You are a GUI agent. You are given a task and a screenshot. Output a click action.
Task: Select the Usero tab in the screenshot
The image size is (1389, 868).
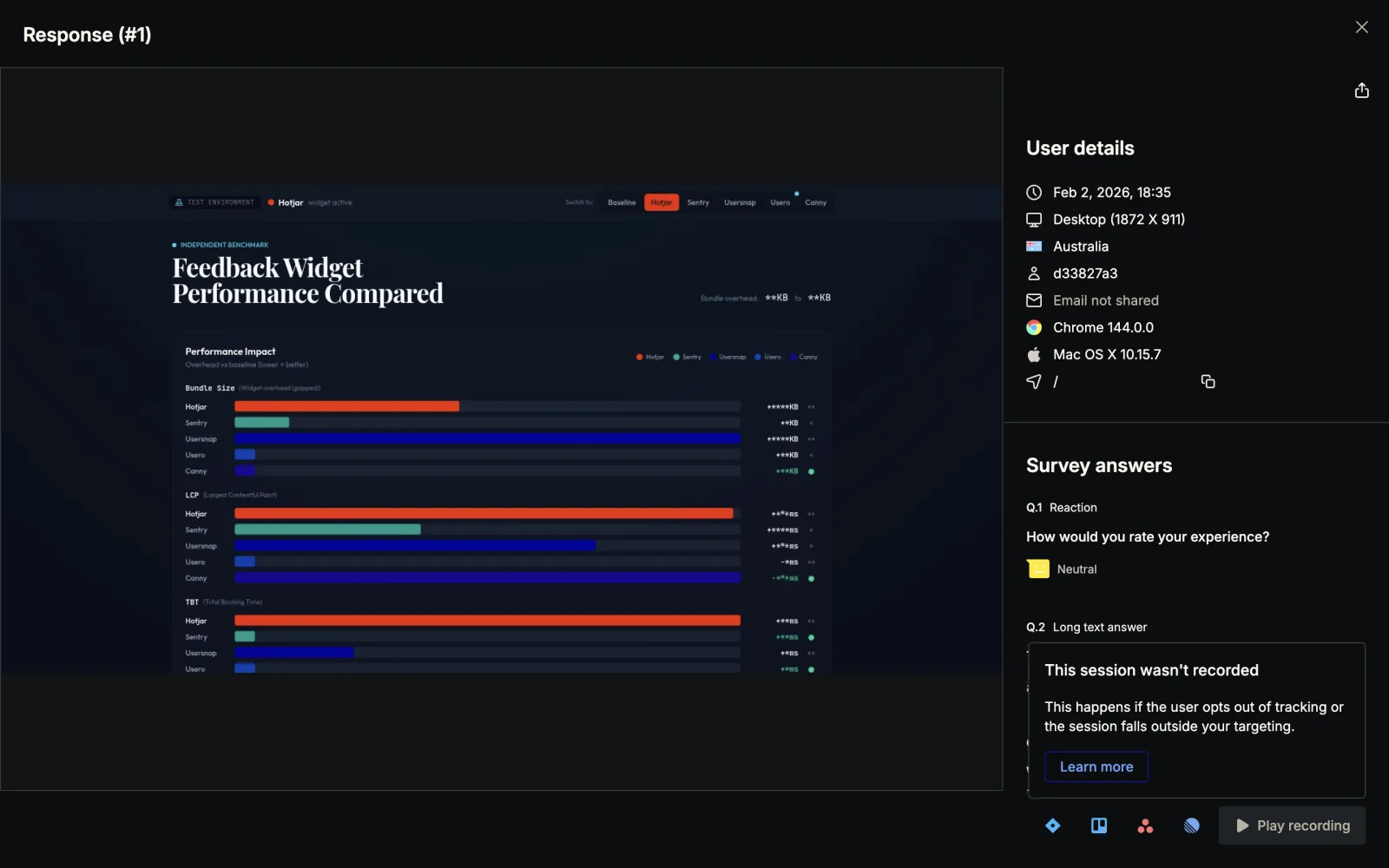780,202
